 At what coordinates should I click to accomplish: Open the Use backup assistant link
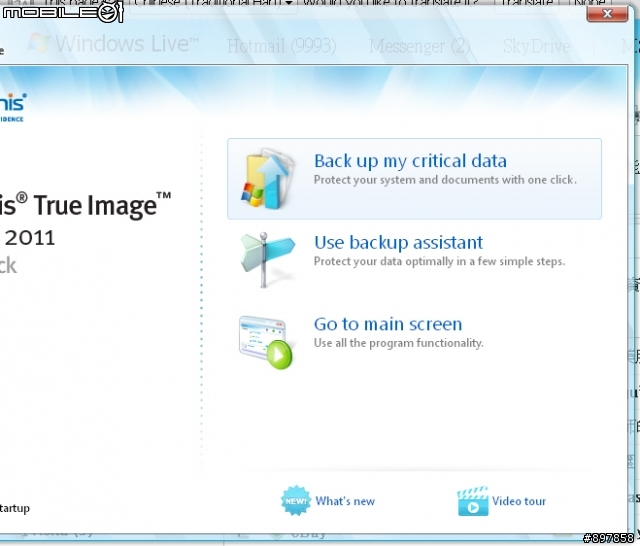[x=398, y=242]
